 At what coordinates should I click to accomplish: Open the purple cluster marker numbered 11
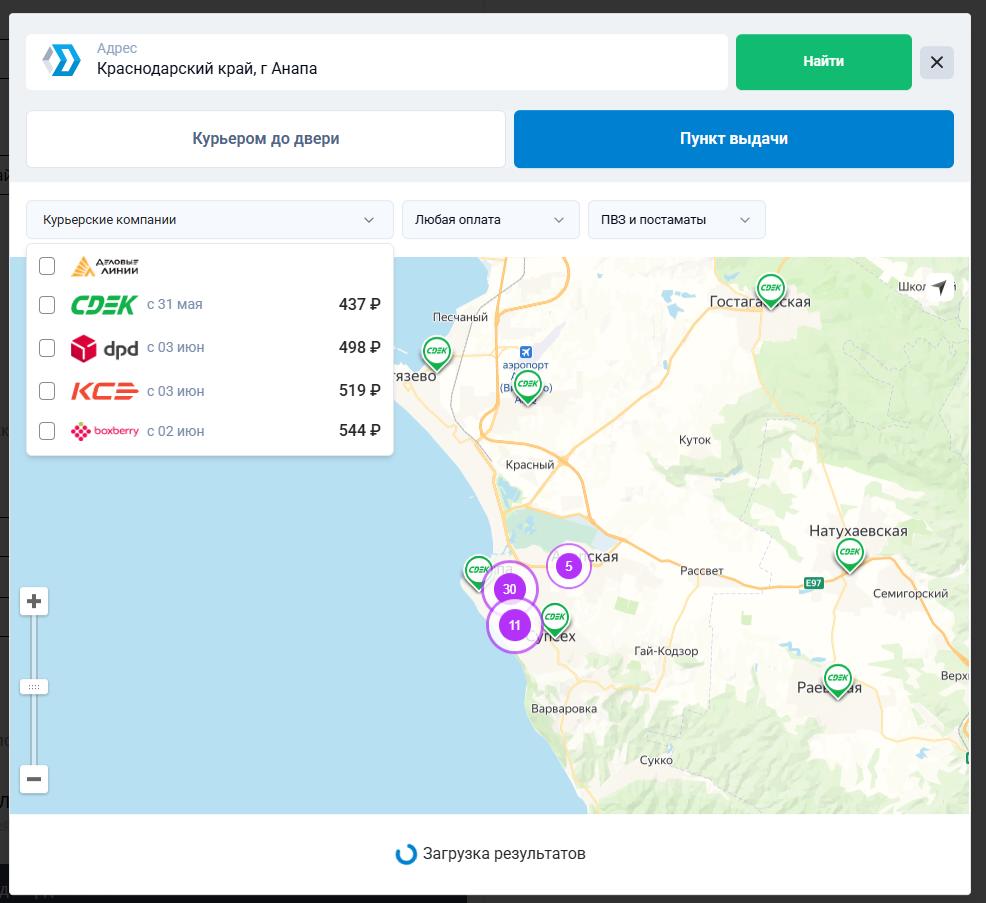click(x=514, y=626)
